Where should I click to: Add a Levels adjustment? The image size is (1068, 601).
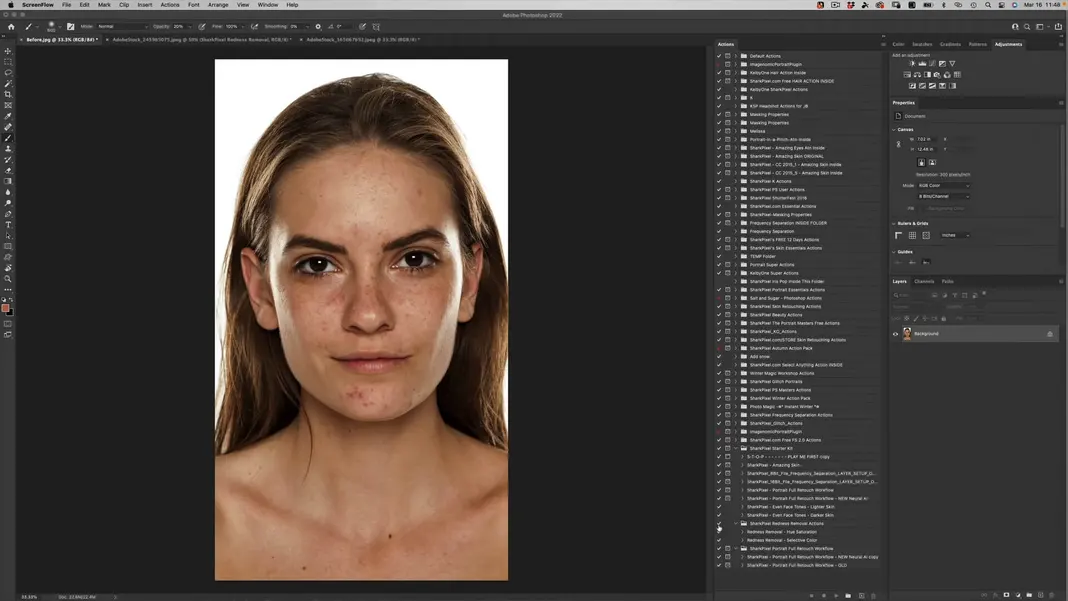click(922, 63)
